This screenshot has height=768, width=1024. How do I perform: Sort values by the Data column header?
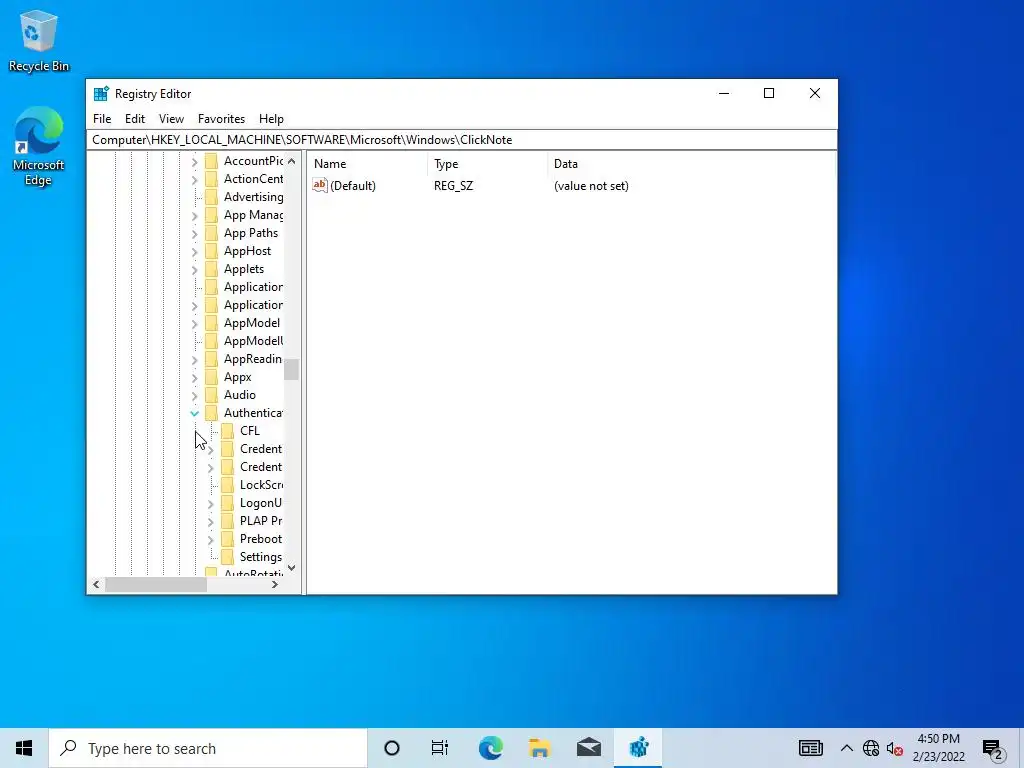[691, 164]
